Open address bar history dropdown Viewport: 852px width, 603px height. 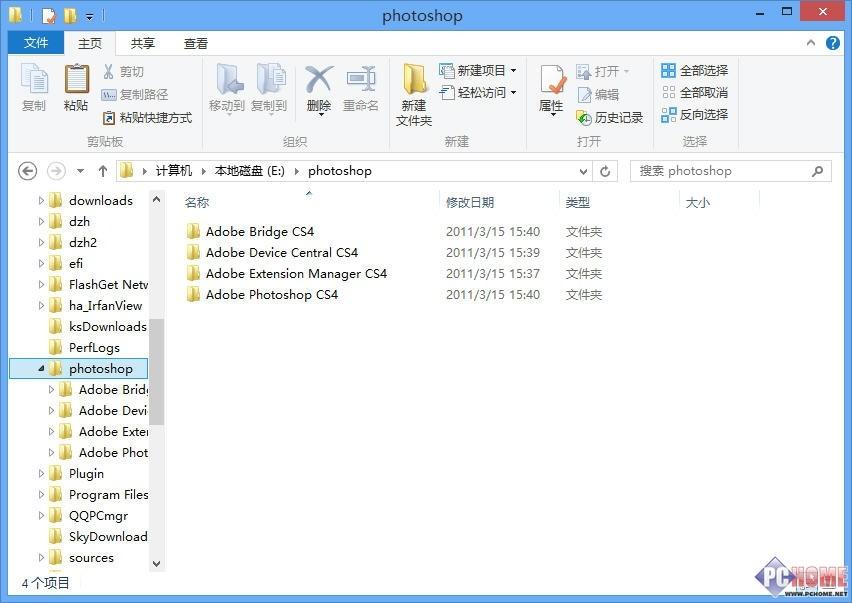pyautogui.click(x=583, y=172)
